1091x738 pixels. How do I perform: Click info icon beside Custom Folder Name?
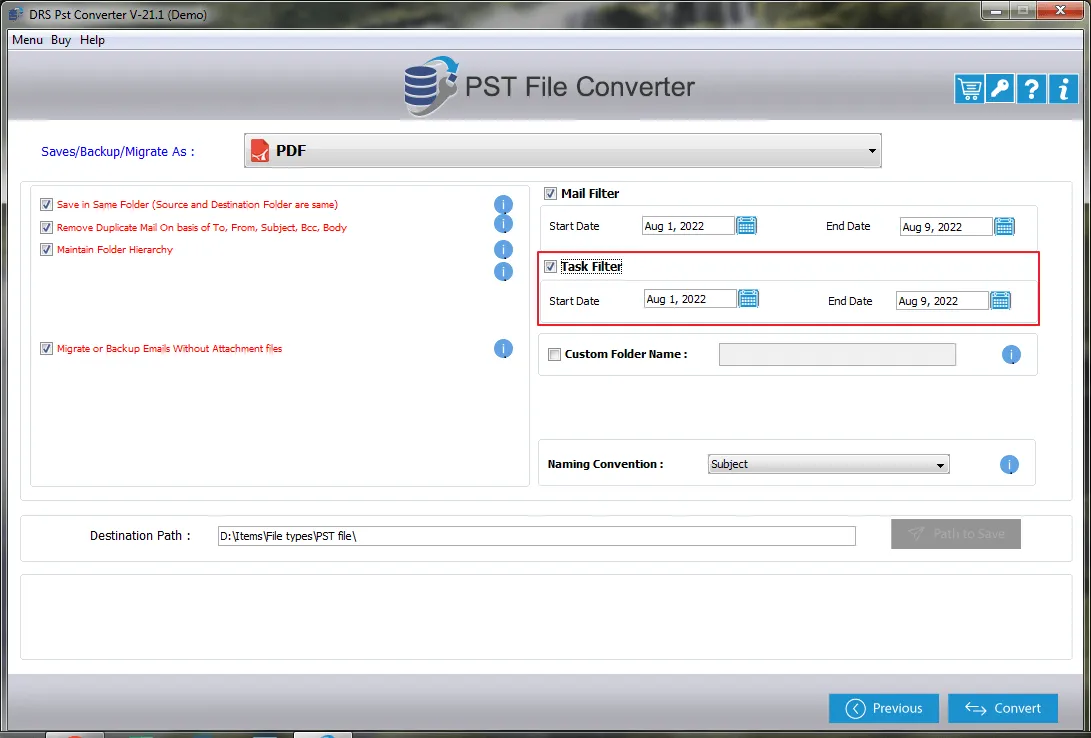(x=1011, y=355)
